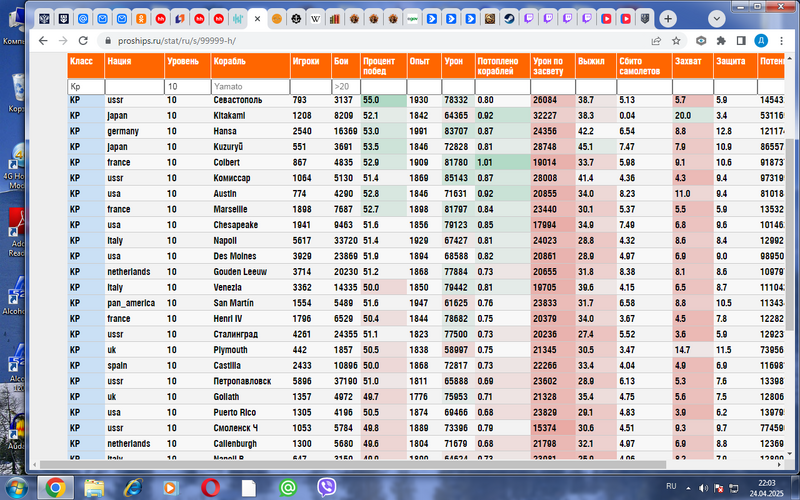Image resolution: width=800 pixels, height=500 pixels.
Task: Close the active proships tab
Action: click(257, 19)
